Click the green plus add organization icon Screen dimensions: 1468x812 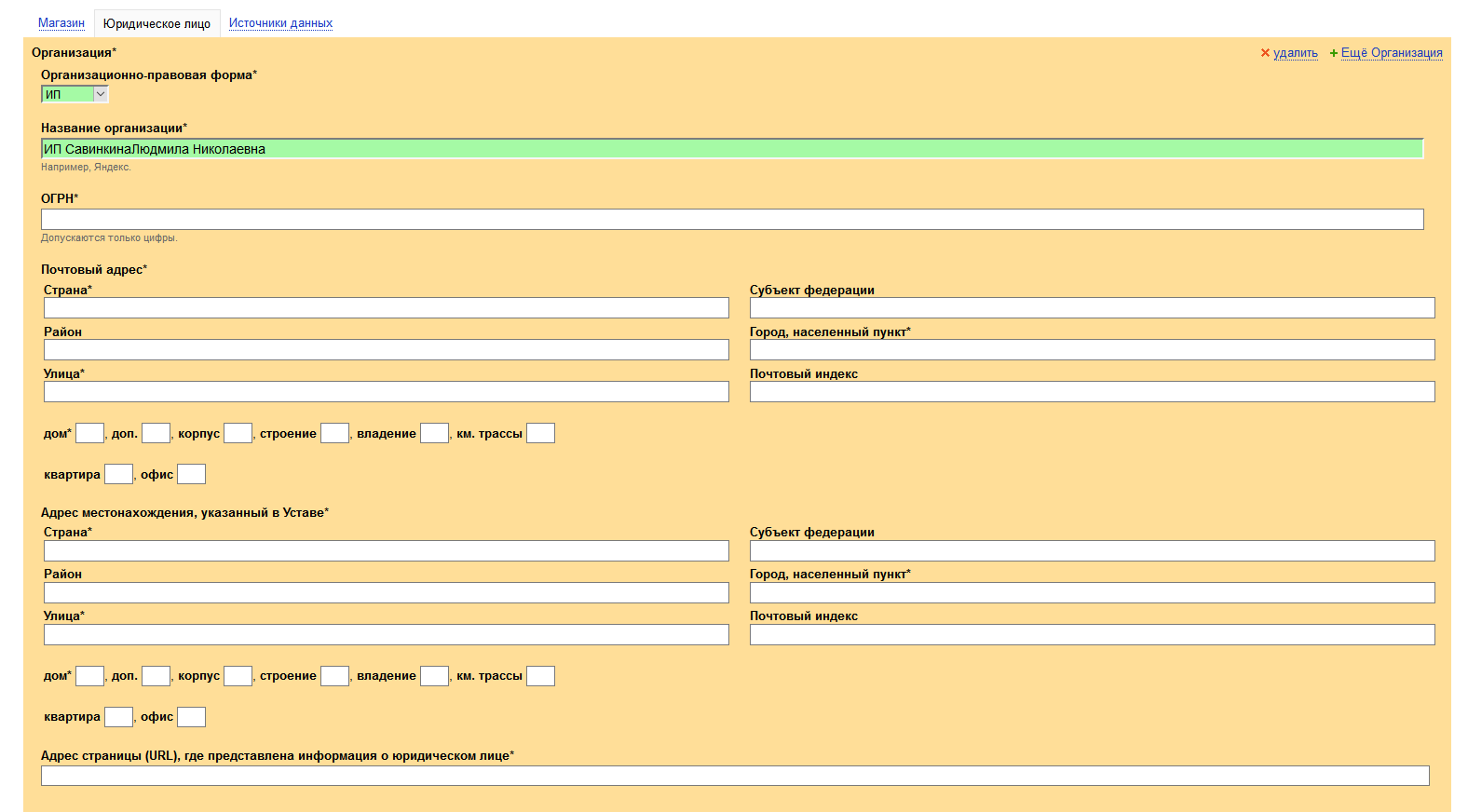click(x=1333, y=53)
